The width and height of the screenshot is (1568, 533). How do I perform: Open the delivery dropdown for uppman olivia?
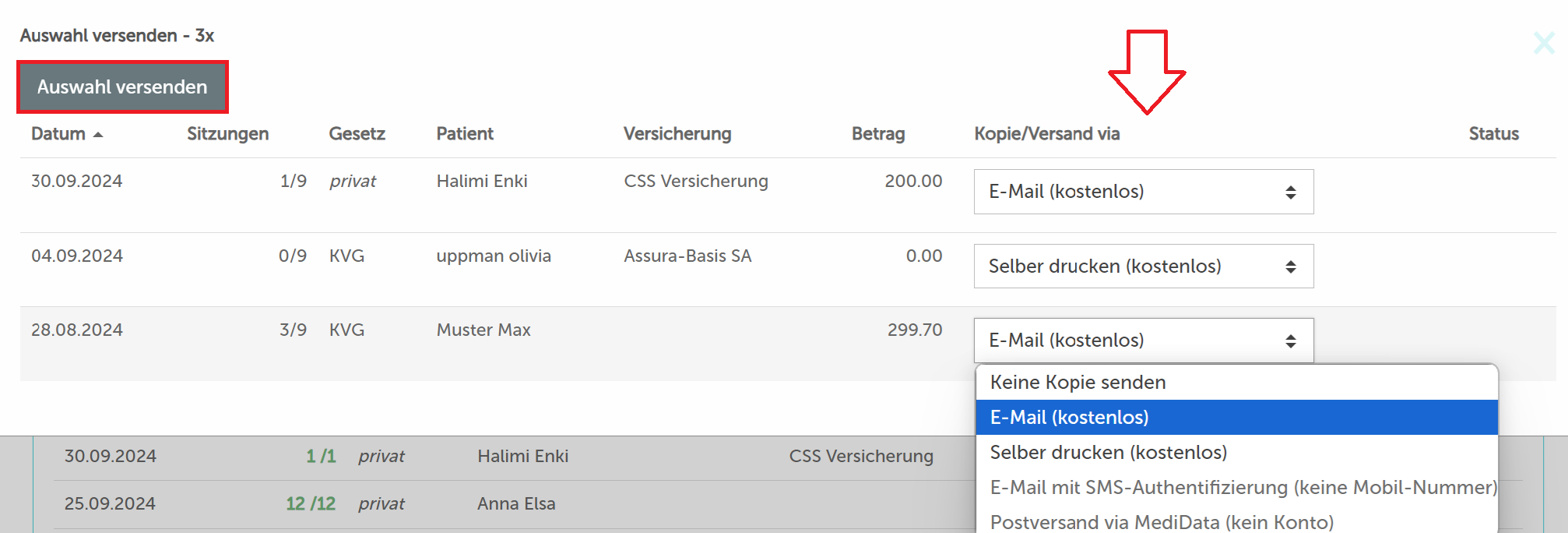click(x=1143, y=266)
